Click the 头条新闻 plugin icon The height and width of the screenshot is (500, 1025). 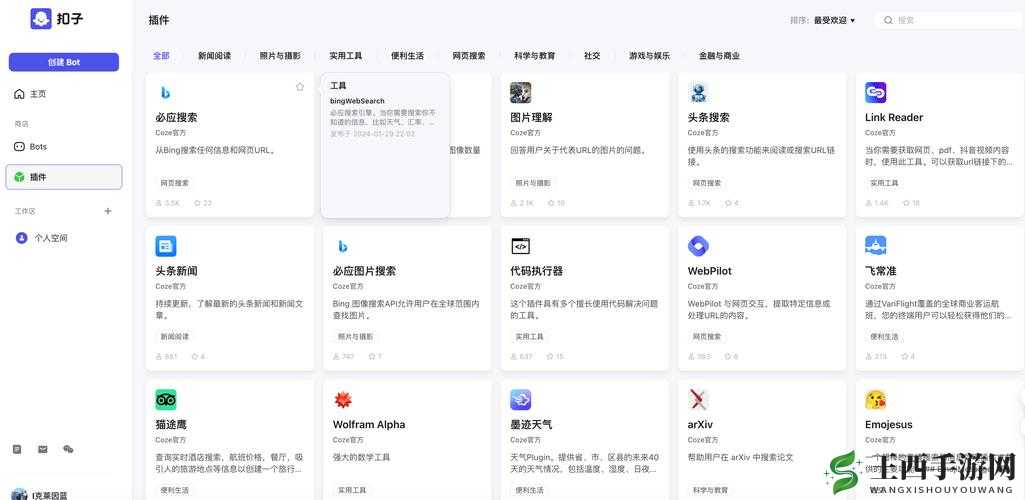pyautogui.click(x=165, y=246)
